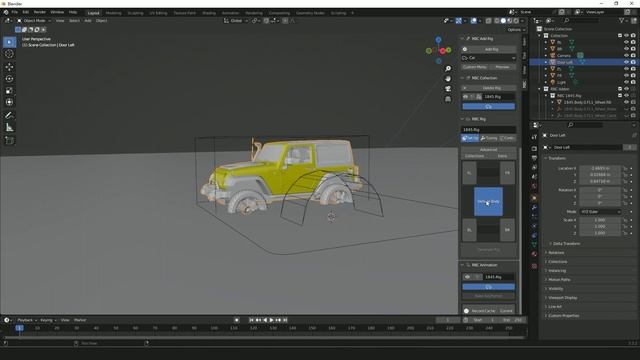
Task: Click the Blender logo menu icon
Action: tap(6, 13)
